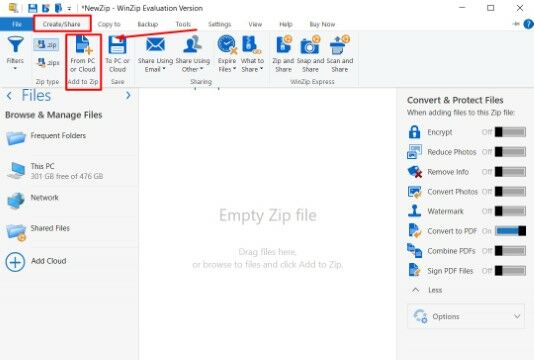Click the Combine PDFs icon
The height and width of the screenshot is (360, 534).
point(414,251)
